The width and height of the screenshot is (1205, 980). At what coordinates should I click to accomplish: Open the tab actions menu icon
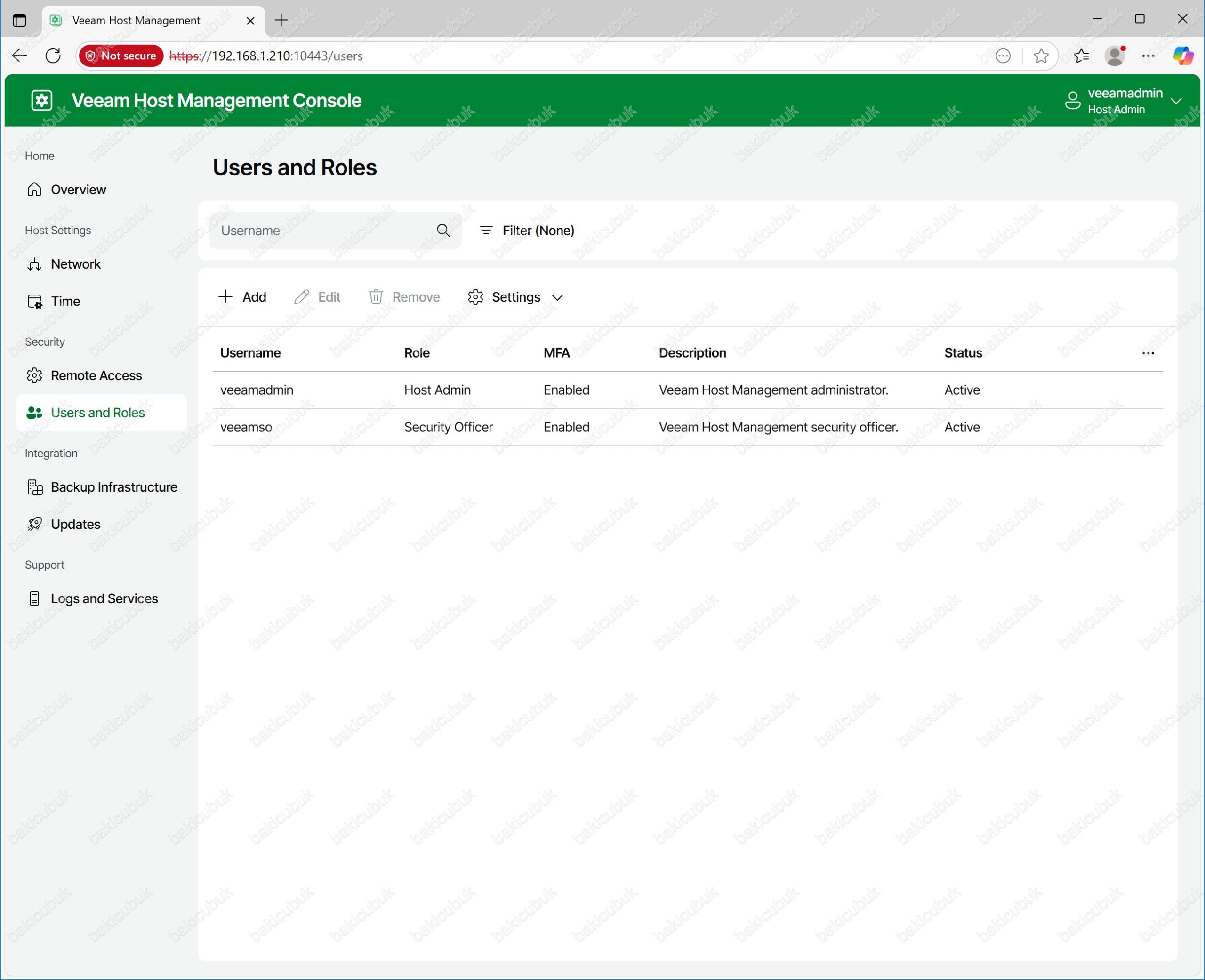19,20
